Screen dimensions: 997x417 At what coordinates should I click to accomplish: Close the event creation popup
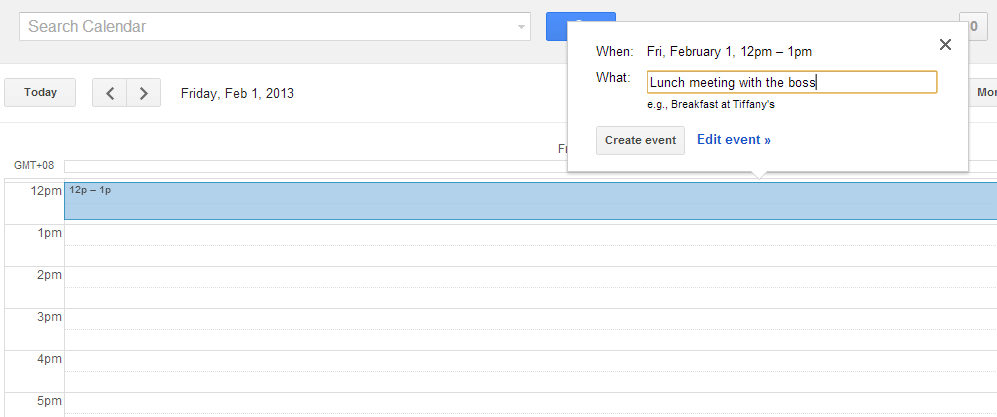[945, 44]
